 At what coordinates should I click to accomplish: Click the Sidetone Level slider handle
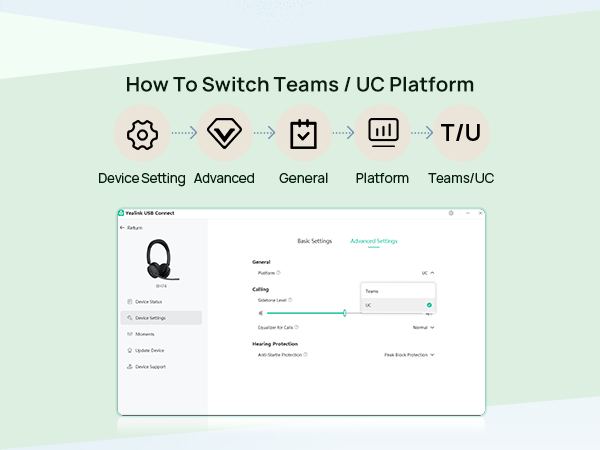click(x=344, y=313)
